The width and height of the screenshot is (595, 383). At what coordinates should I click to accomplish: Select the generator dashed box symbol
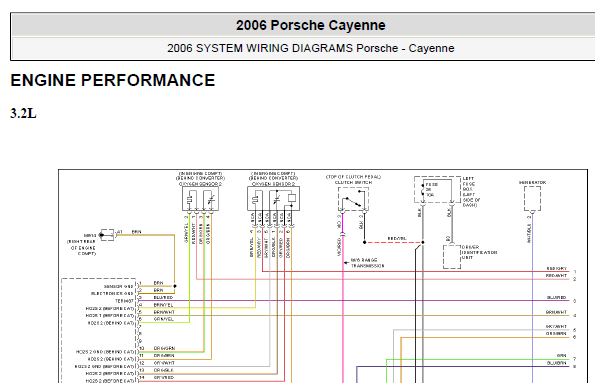[532, 199]
